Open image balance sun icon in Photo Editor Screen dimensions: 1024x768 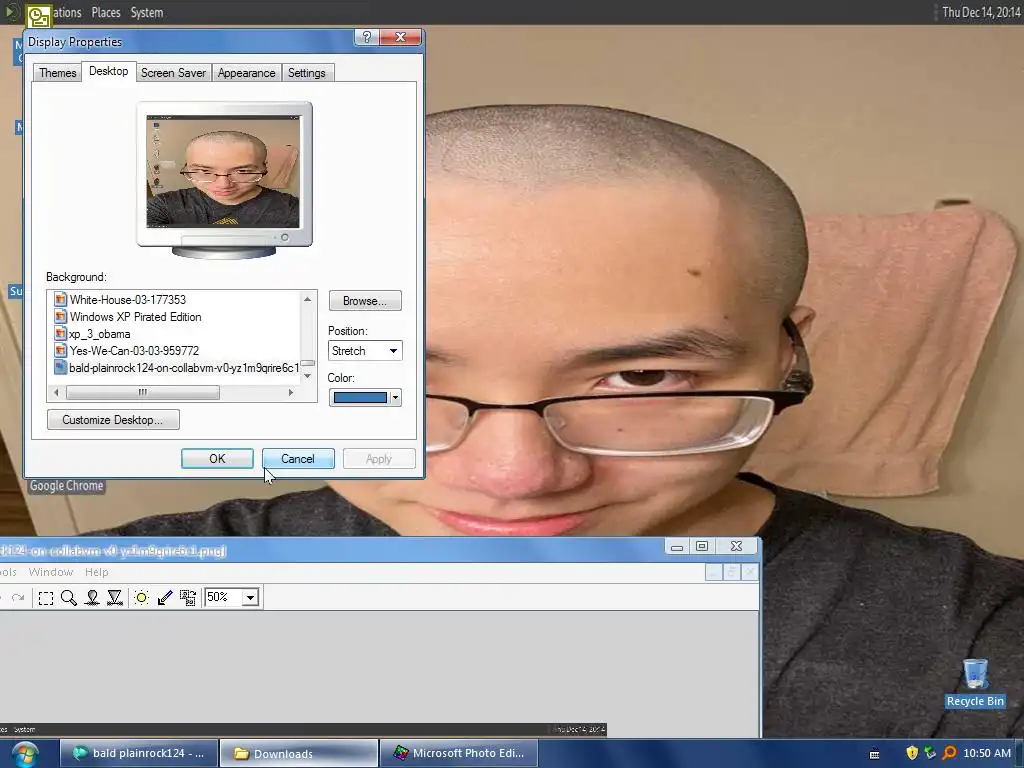tap(141, 598)
